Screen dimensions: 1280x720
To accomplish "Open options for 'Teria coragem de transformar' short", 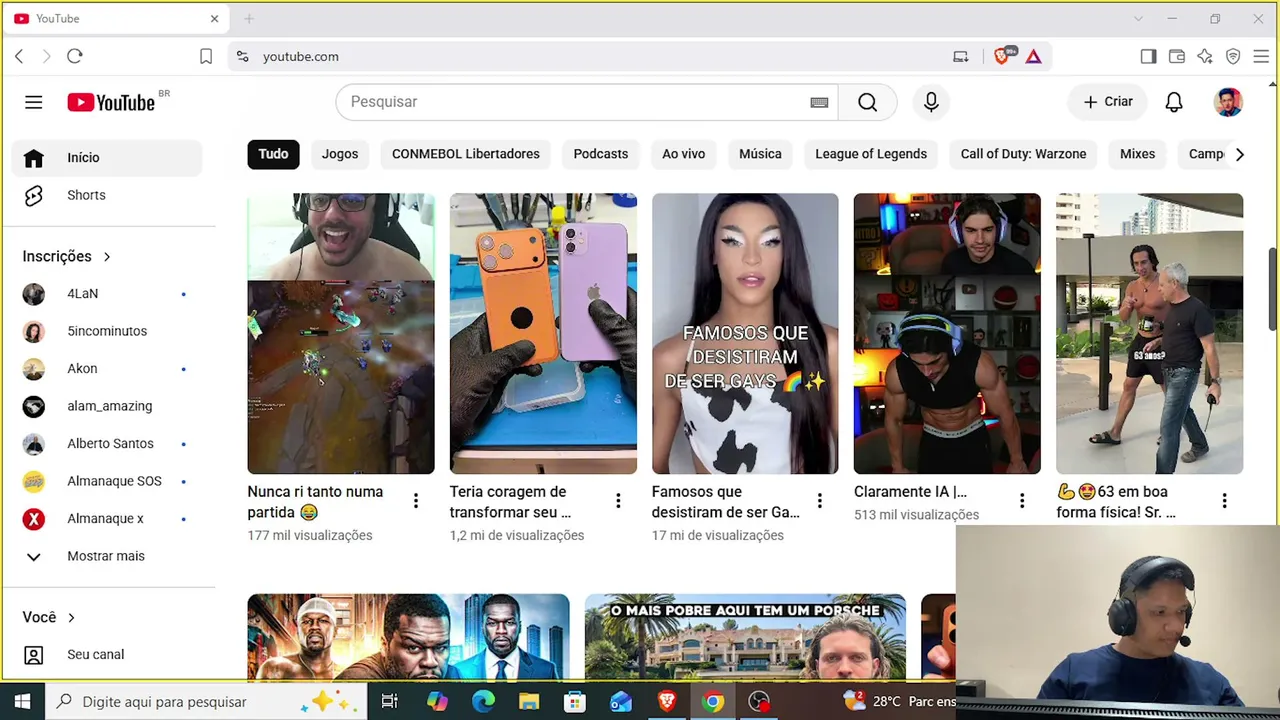I will (x=618, y=501).
